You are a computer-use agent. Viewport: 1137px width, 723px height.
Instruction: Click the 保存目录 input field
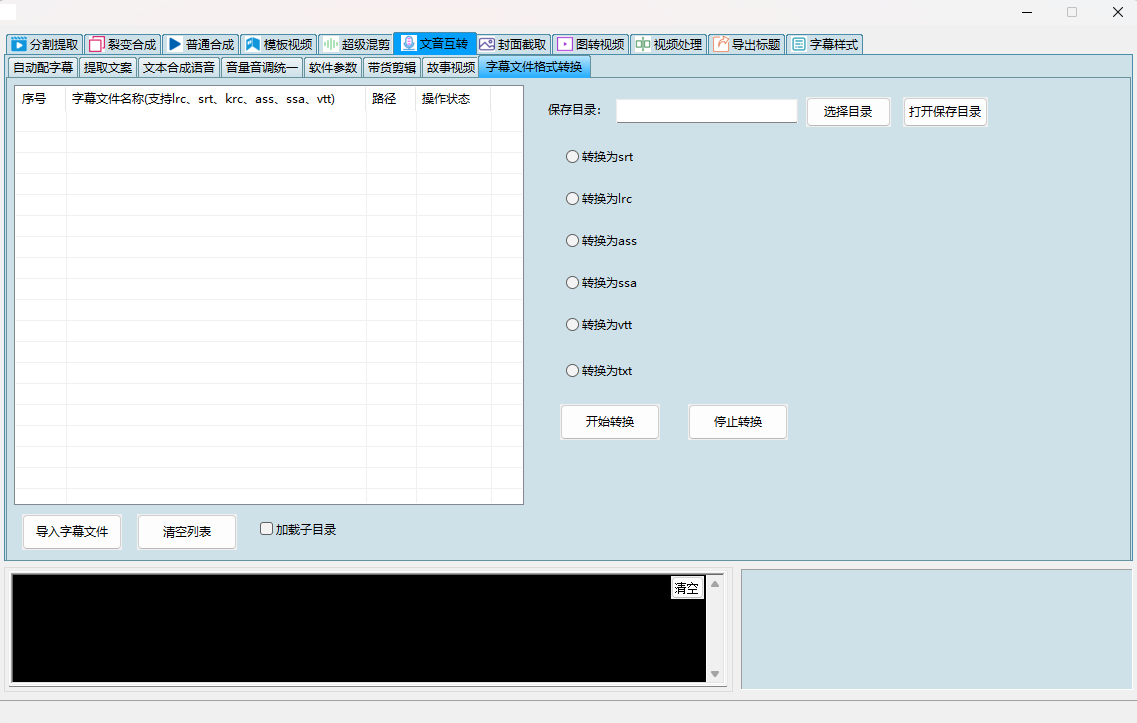click(706, 111)
